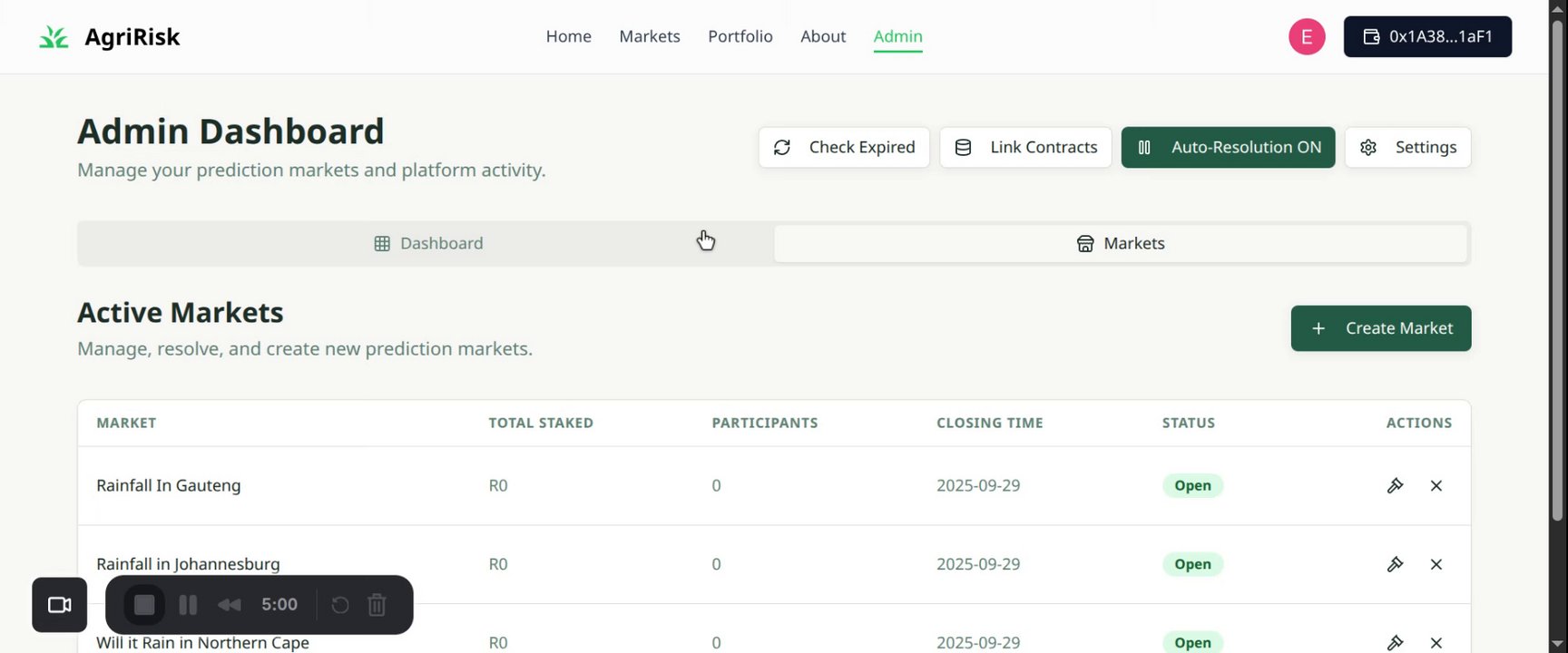
Task: Open the Portfolio page from navigation
Action: click(740, 36)
